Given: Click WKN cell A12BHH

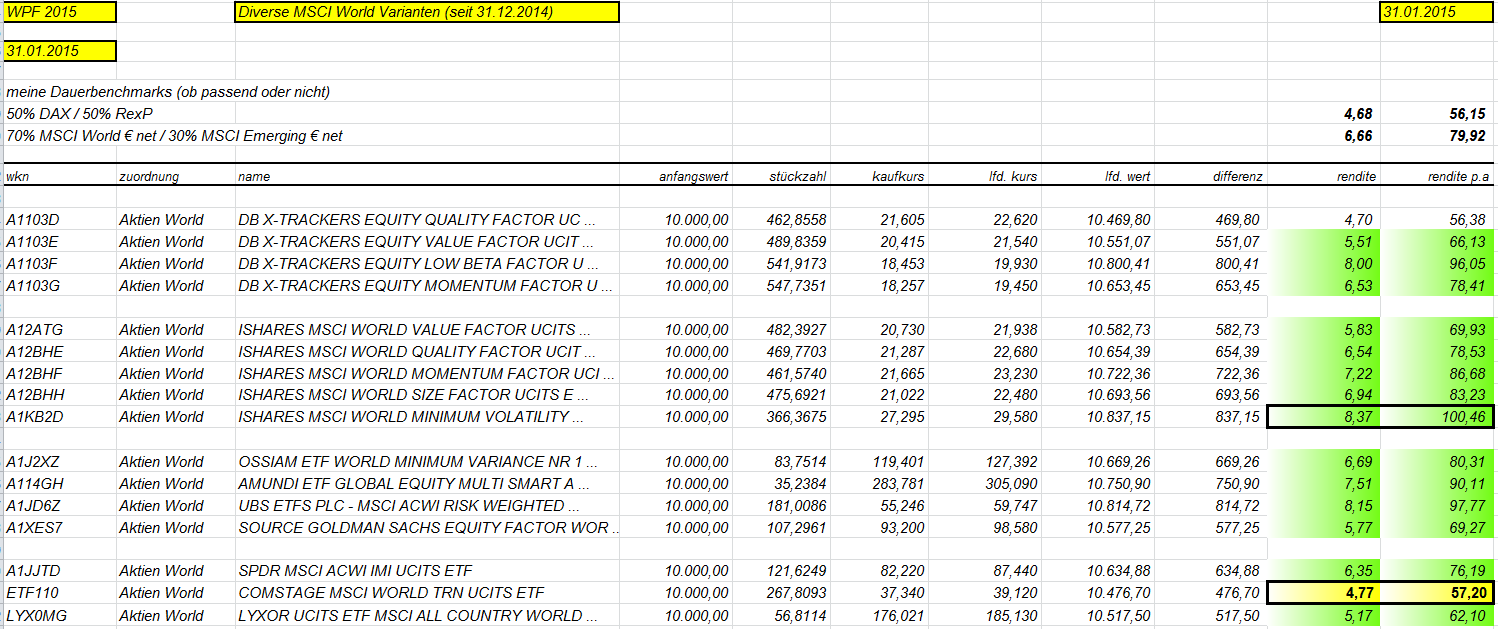Looking at the screenshot, I should point(34,395).
